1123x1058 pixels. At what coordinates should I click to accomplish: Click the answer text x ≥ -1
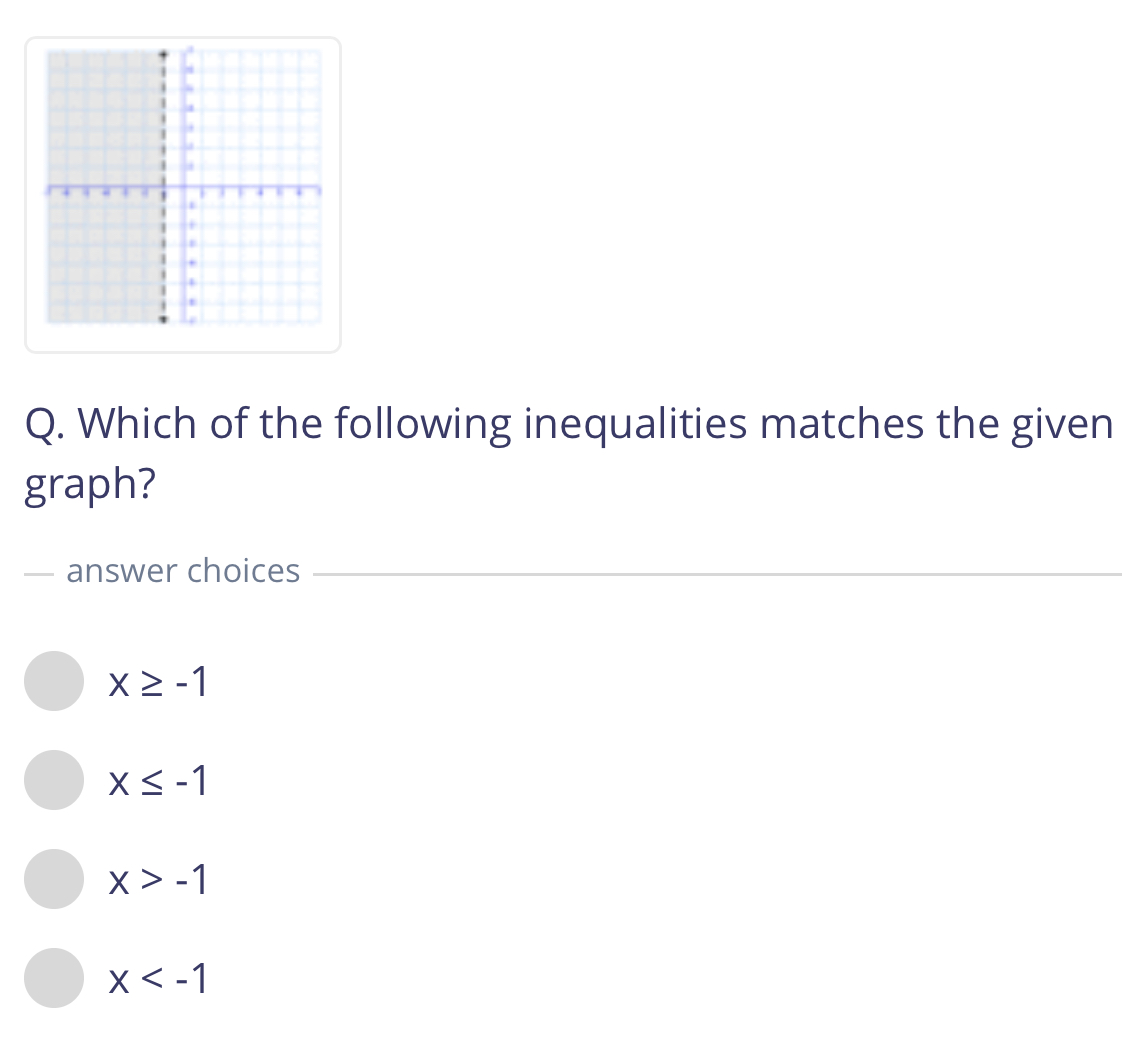(x=157, y=681)
